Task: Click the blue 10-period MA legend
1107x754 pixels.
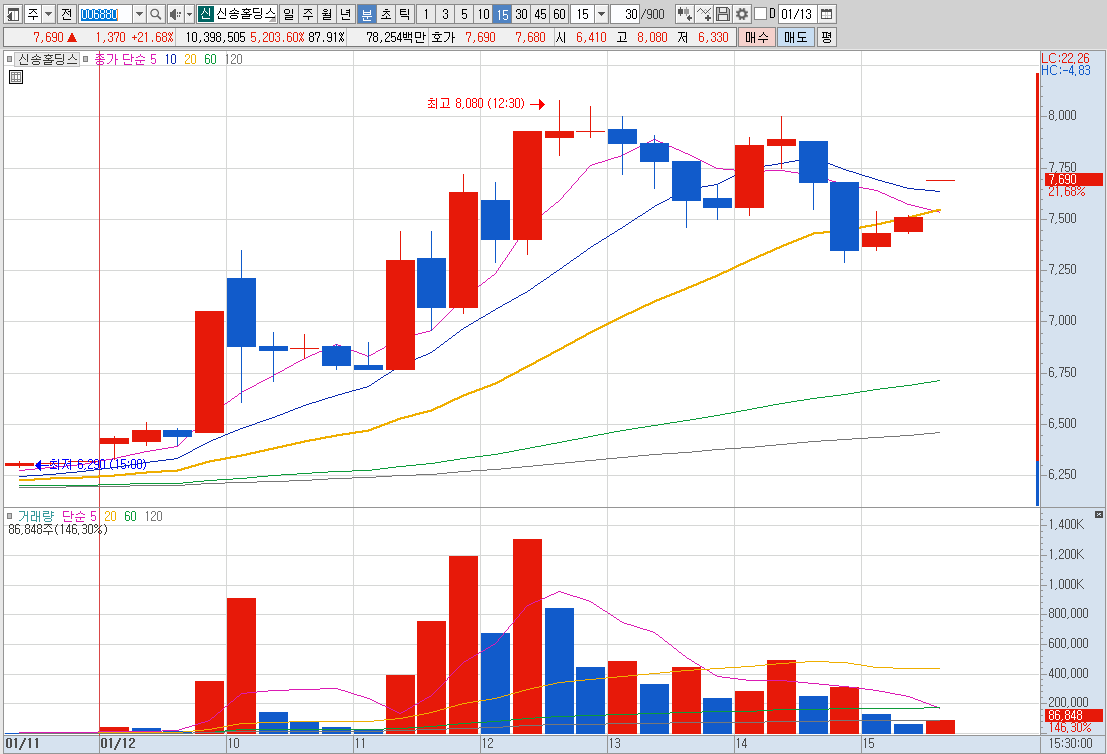Action: pyautogui.click(x=170, y=59)
